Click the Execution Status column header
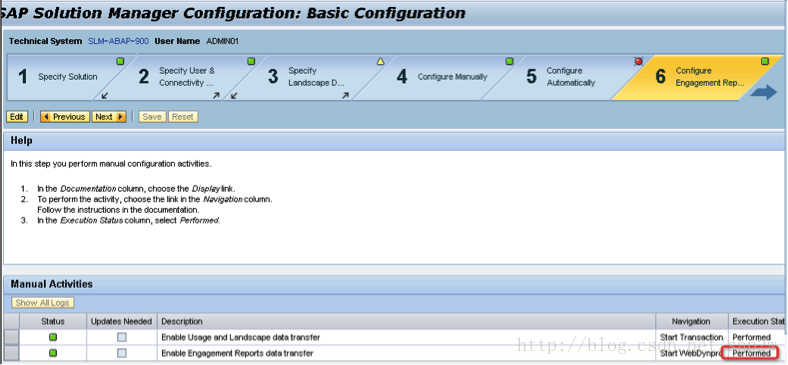Screen dimensions: 788x365 [x=757, y=321]
